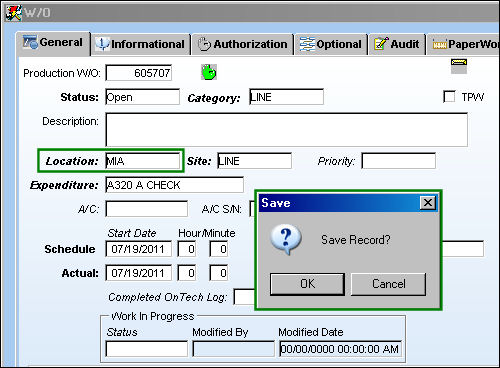This screenshot has width=500, height=368.
Task: Click the Save dialog title bar text
Action: pyautogui.click(x=276, y=203)
